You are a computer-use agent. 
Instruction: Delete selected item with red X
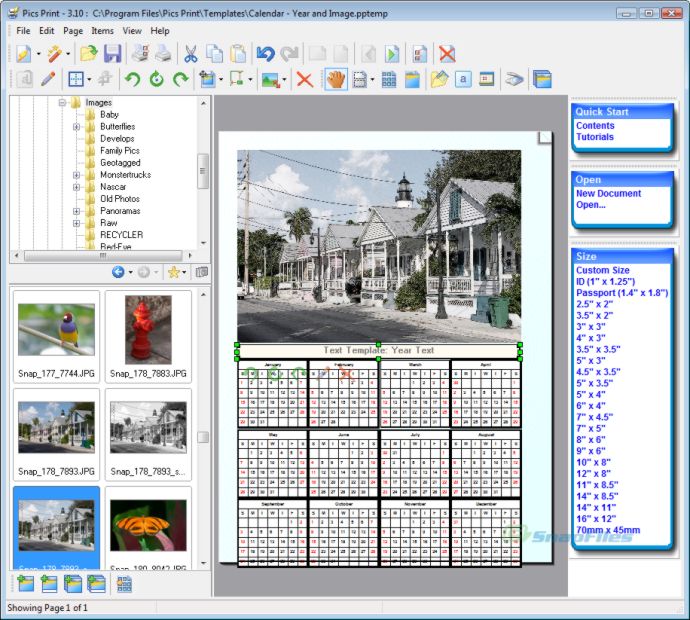pos(305,80)
